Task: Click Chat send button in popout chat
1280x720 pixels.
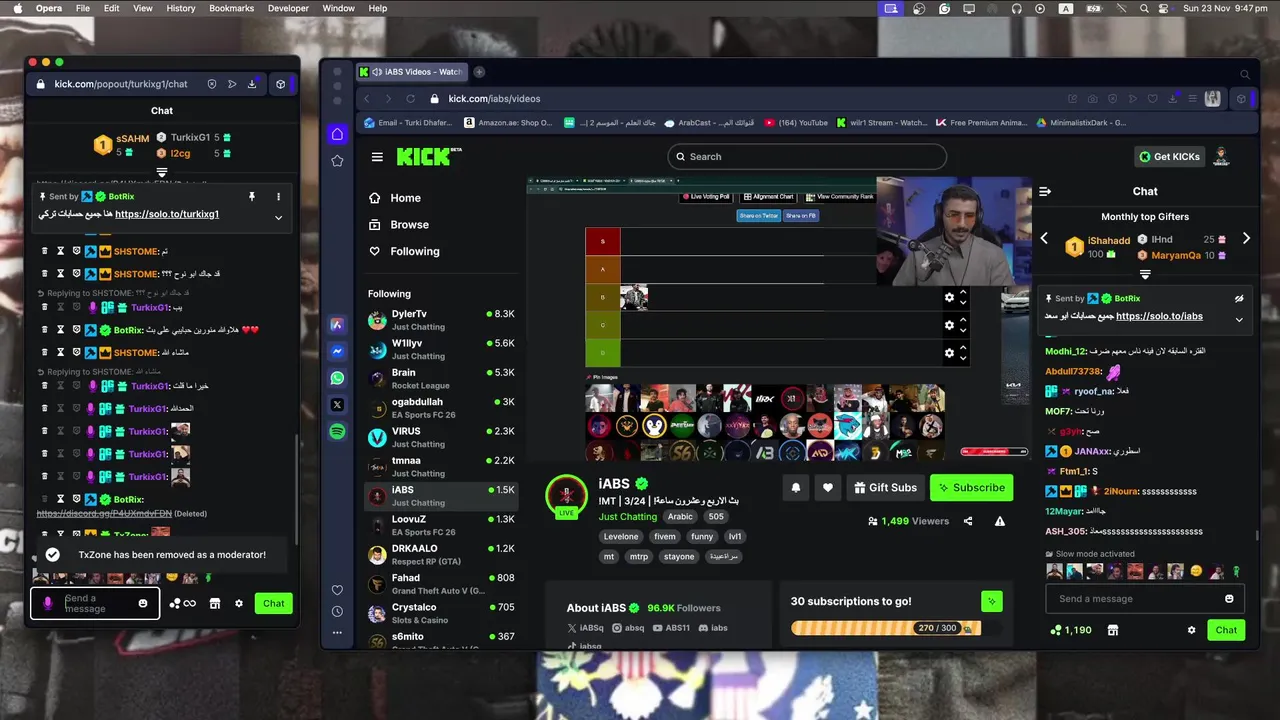Action: pos(274,603)
